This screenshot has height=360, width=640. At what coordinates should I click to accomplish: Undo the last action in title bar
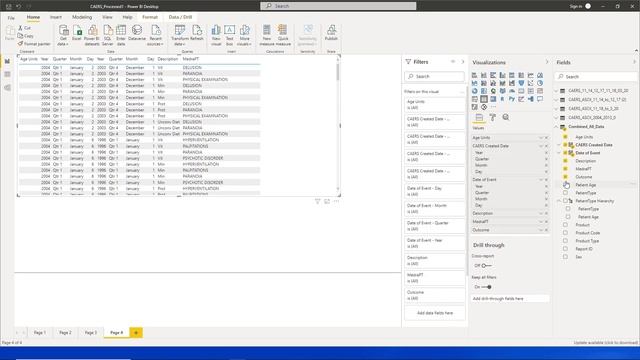click(18, 6)
